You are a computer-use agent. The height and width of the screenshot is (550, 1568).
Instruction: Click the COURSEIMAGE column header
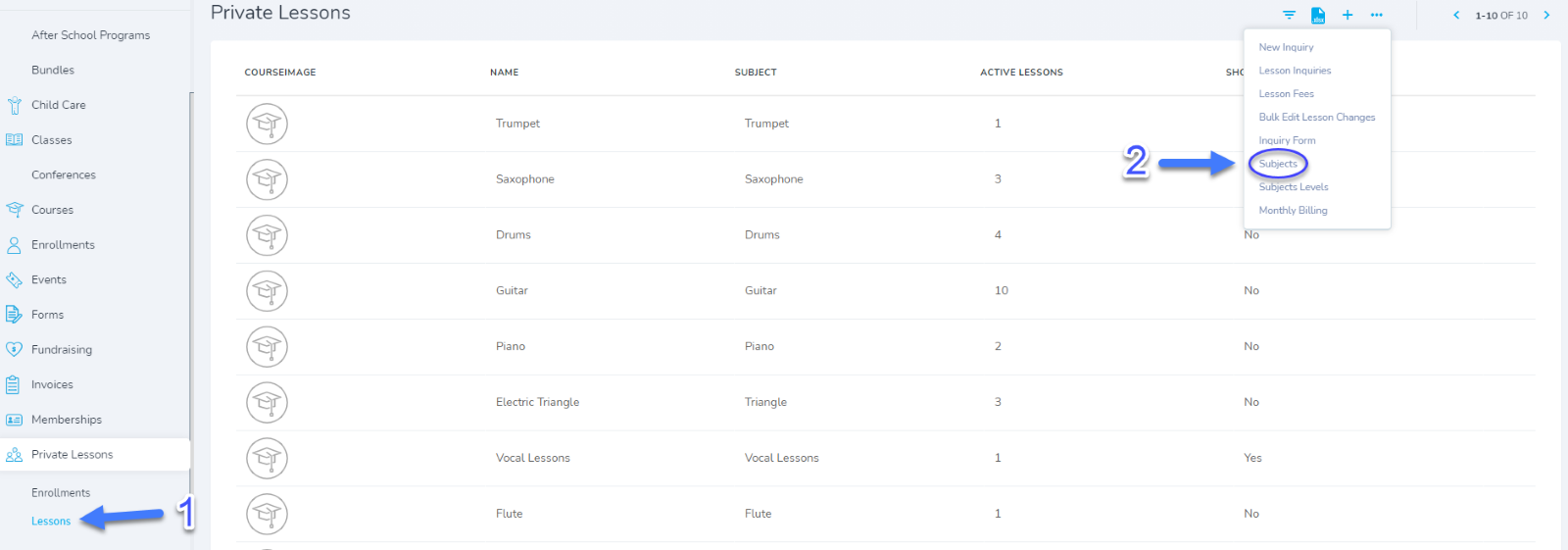click(280, 73)
